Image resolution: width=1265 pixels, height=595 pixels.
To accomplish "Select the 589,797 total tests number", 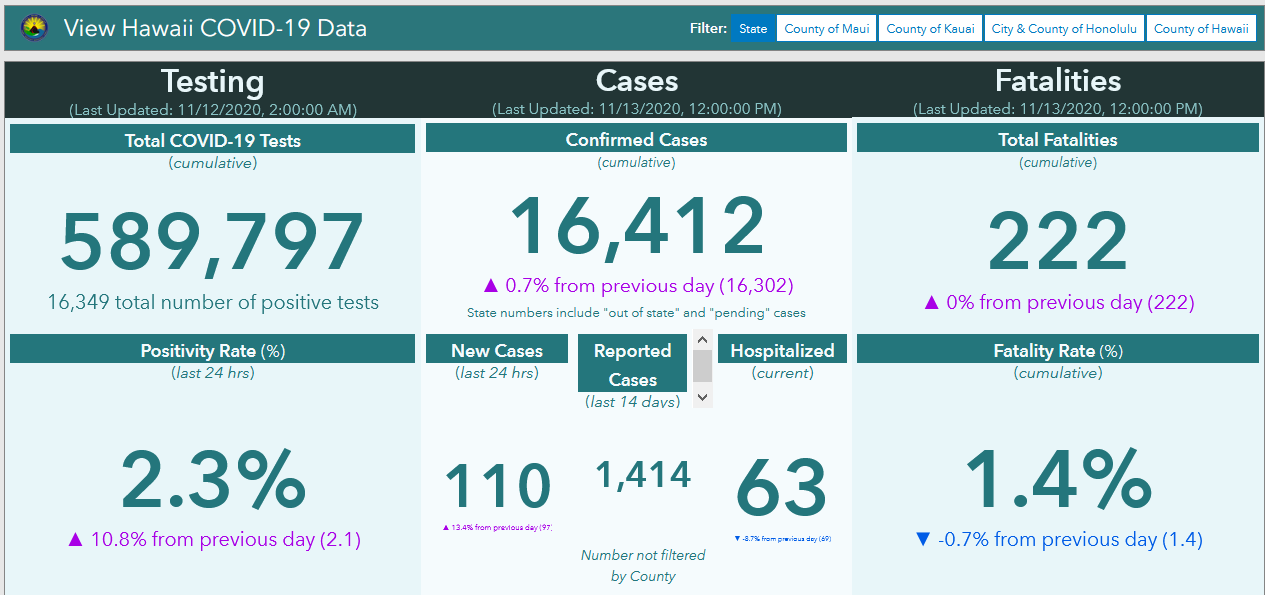I will click(212, 243).
